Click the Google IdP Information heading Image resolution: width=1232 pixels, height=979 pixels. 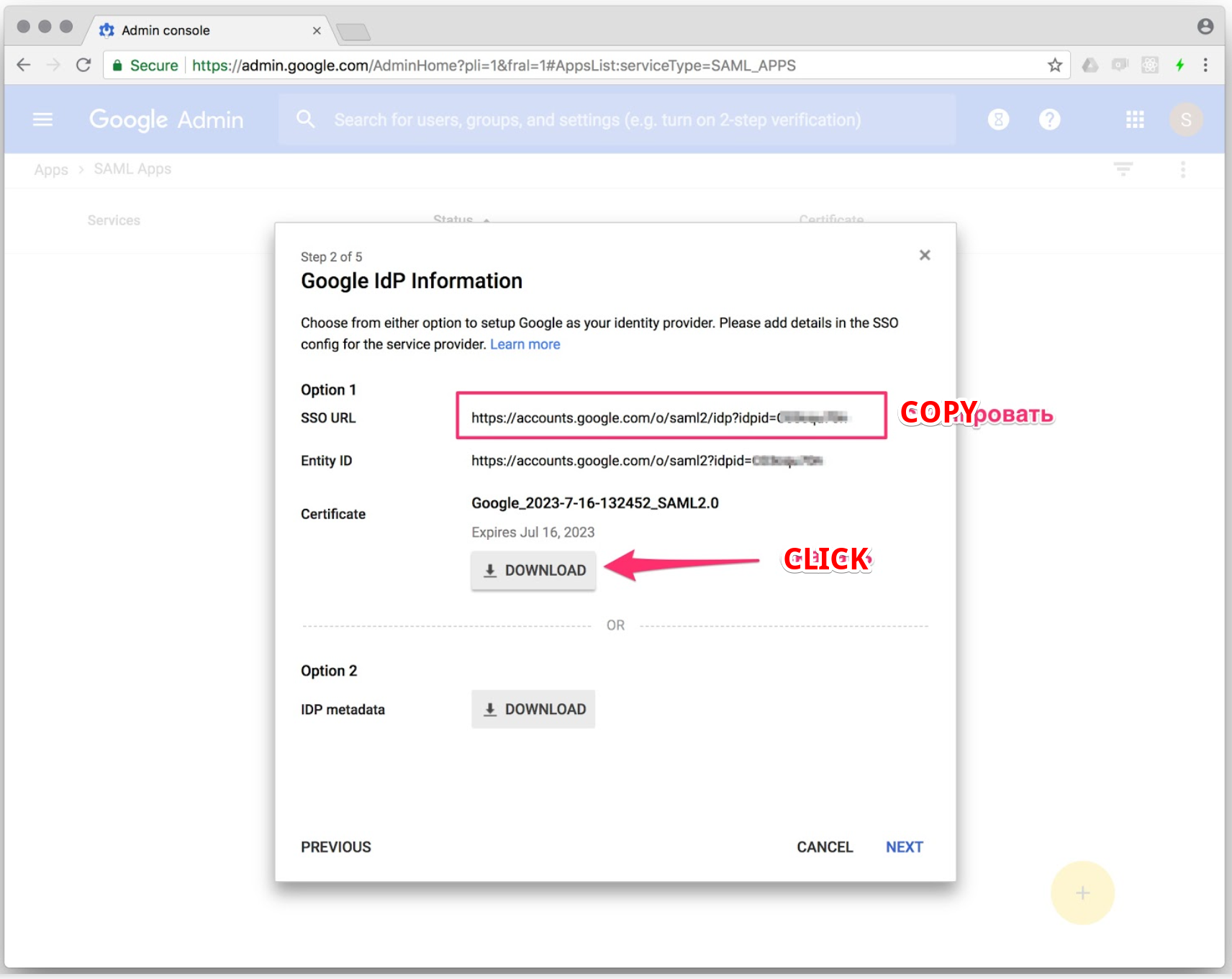tap(412, 281)
